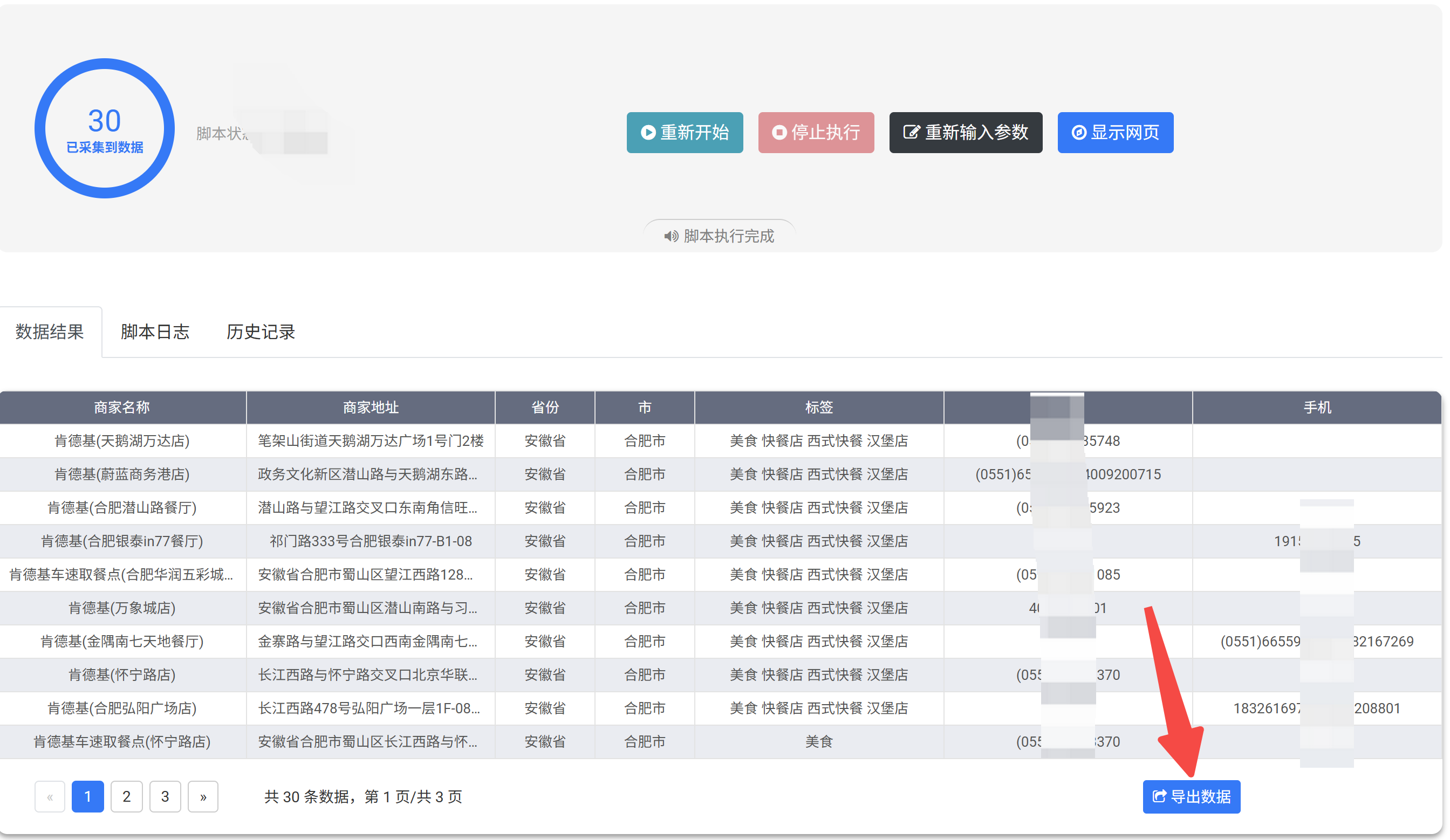1450x840 pixels.
Task: Select the row 肯德基(合肥银泰in77餐厅)
Action: (x=720, y=541)
